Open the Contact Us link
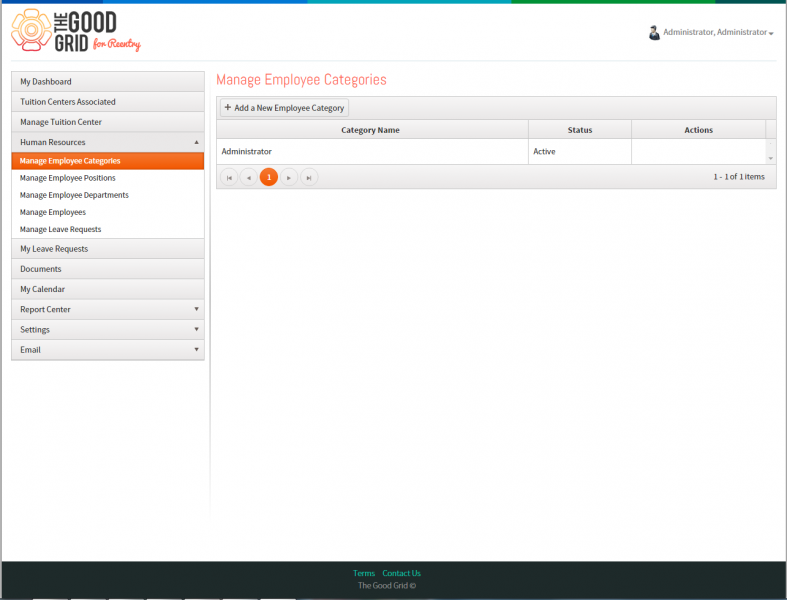Image resolution: width=787 pixels, height=600 pixels. click(x=402, y=573)
